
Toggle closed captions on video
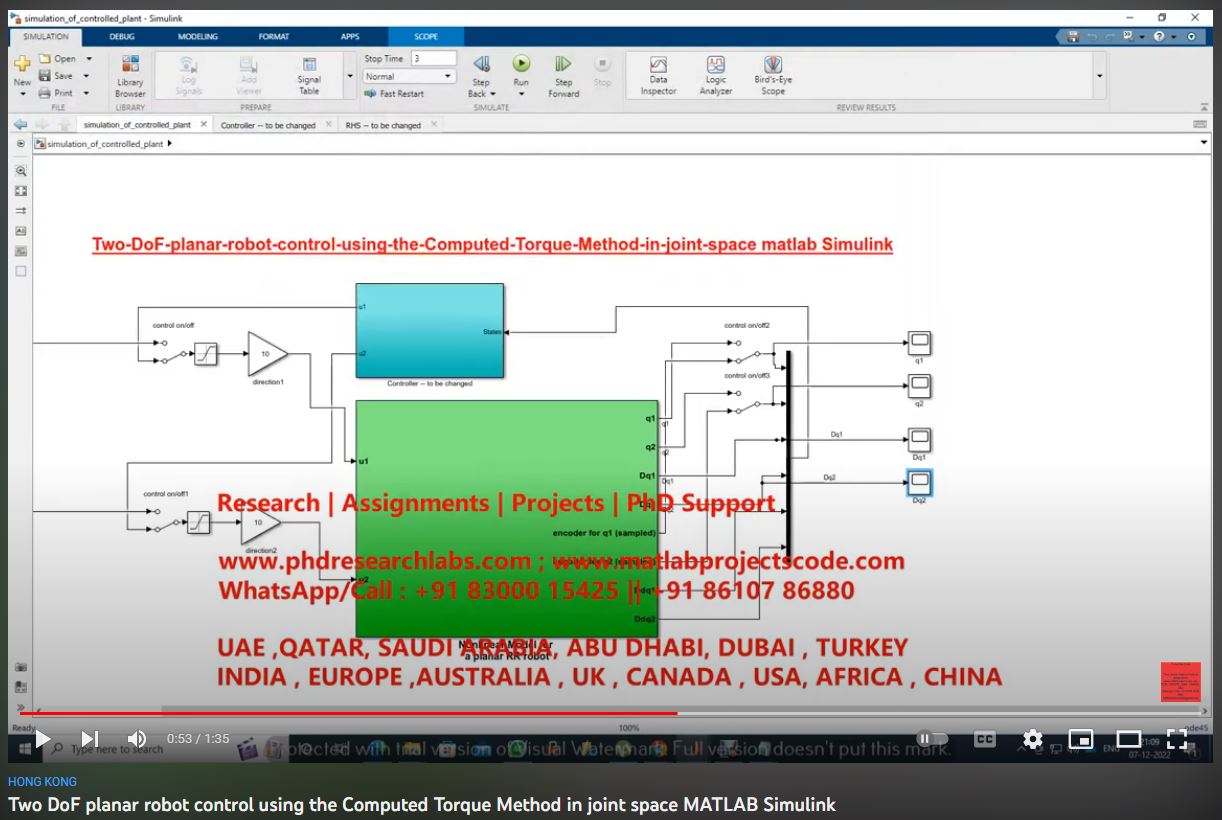coord(985,739)
